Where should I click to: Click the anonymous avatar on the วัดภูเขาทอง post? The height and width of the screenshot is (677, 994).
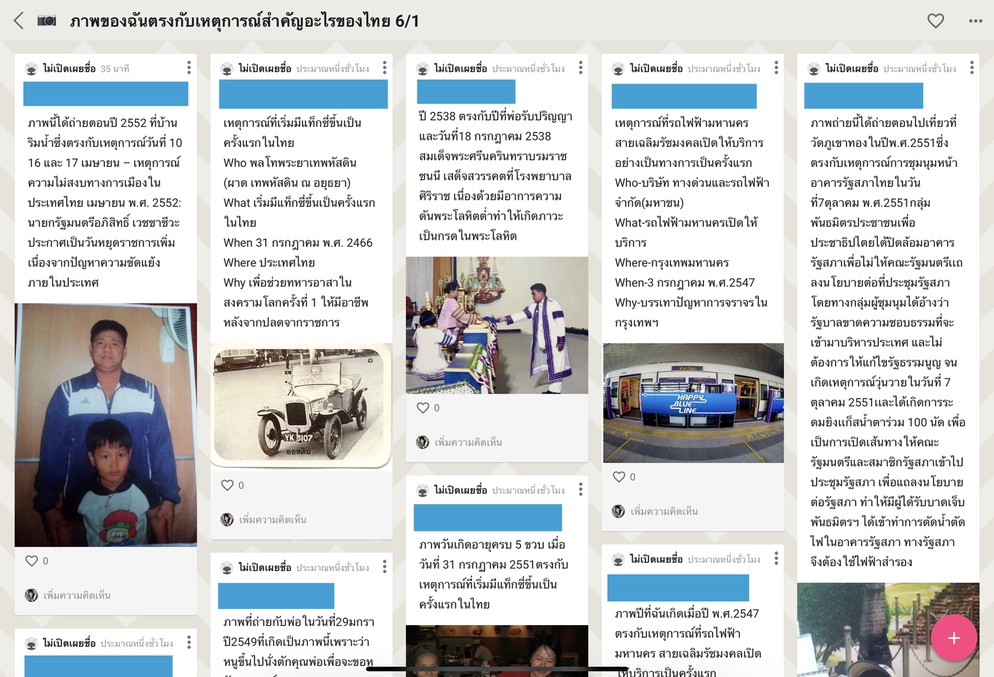click(814, 68)
